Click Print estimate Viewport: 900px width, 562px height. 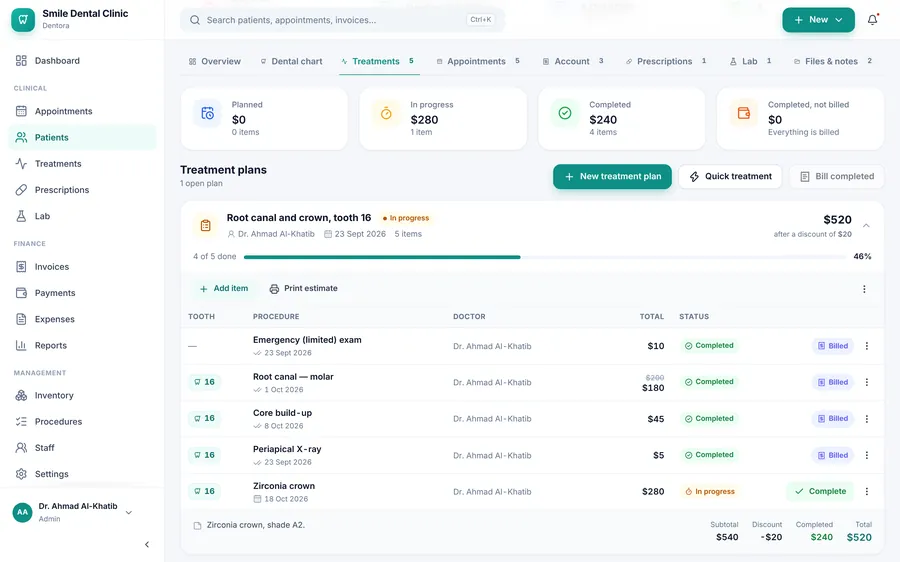[304, 289]
